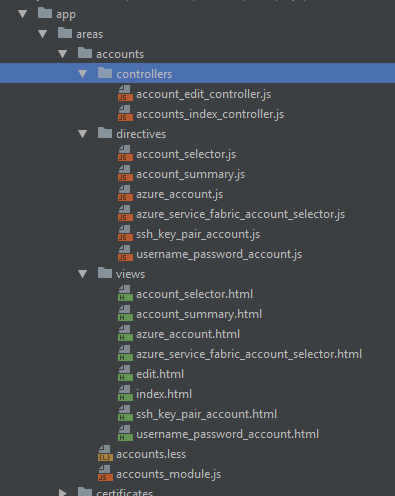395x496 pixels.
Task: Select file edit.html
Action: [x=160, y=374]
